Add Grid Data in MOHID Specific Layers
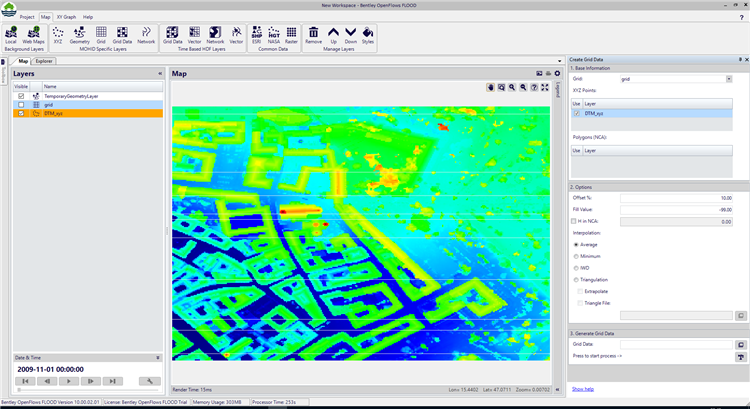750x409 pixels. point(122,35)
